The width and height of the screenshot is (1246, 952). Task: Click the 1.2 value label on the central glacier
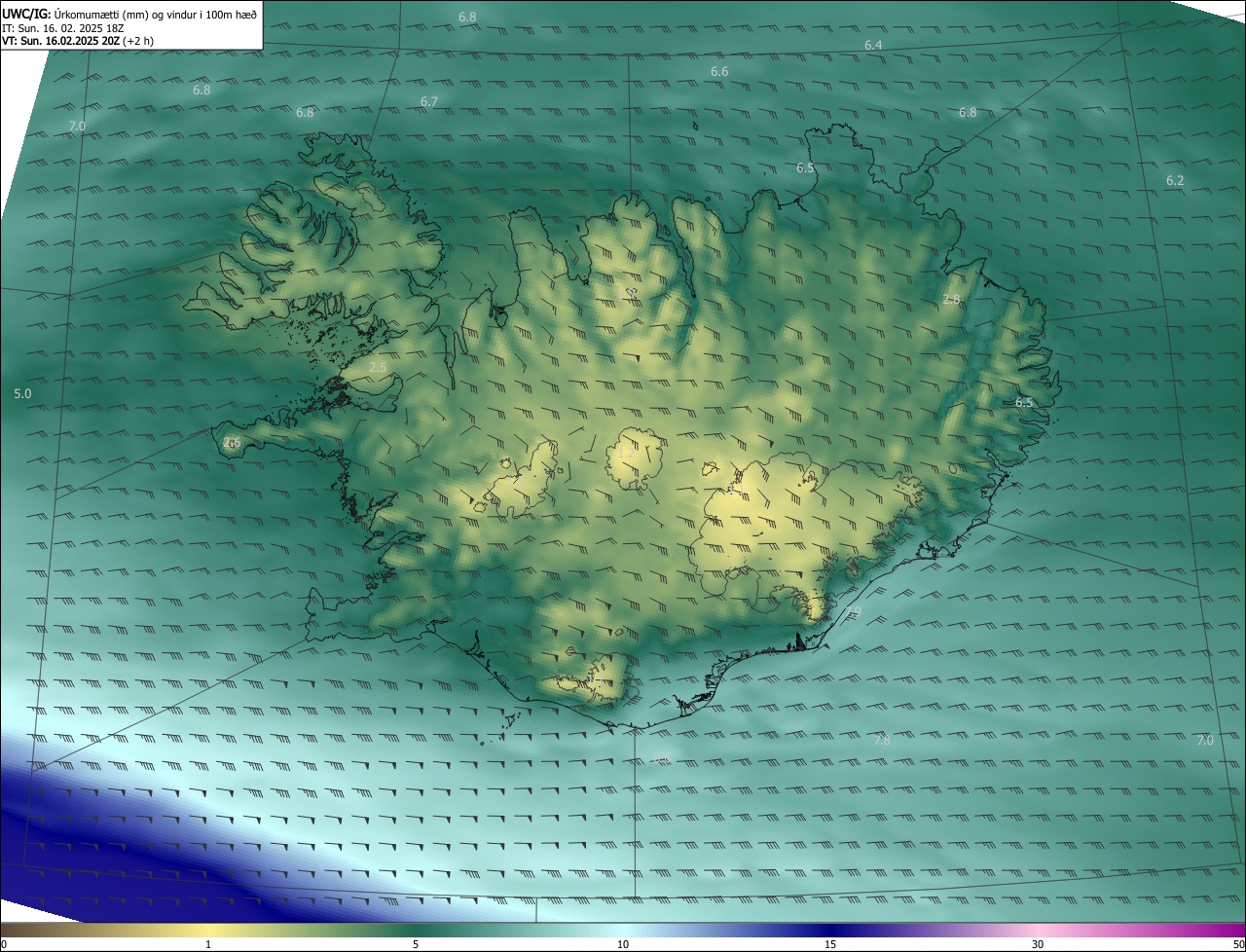(626, 454)
